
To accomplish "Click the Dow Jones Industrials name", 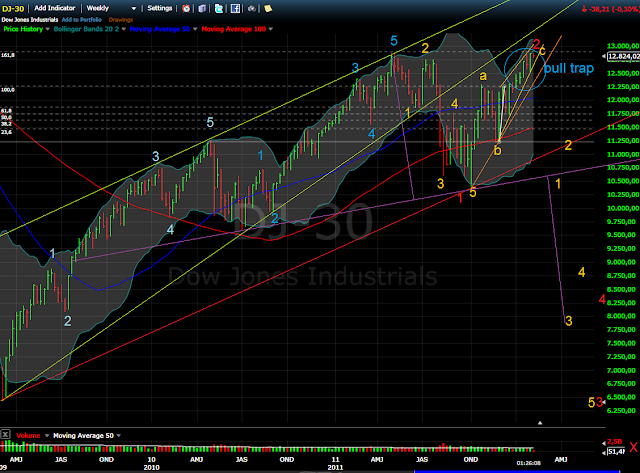I will click(x=30, y=20).
